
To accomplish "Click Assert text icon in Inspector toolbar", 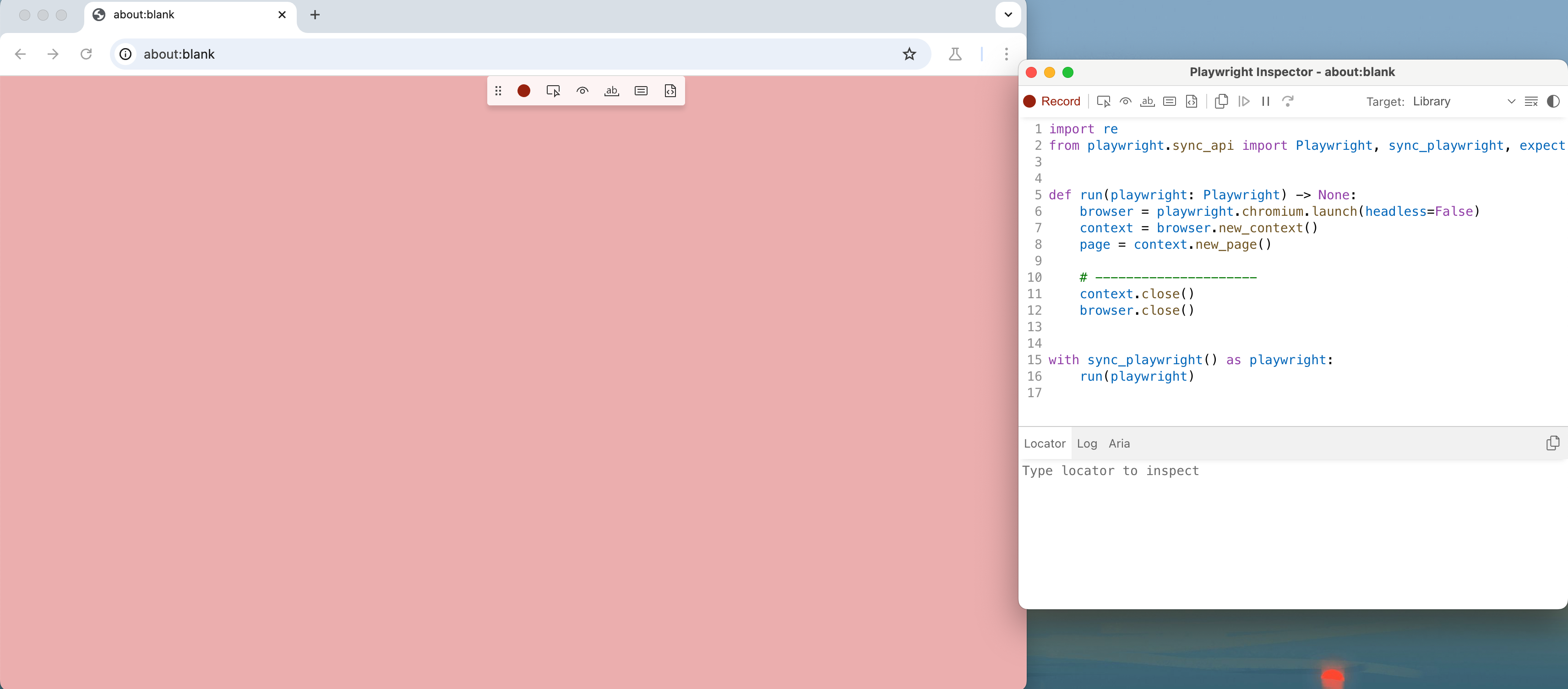I will click(x=1148, y=101).
